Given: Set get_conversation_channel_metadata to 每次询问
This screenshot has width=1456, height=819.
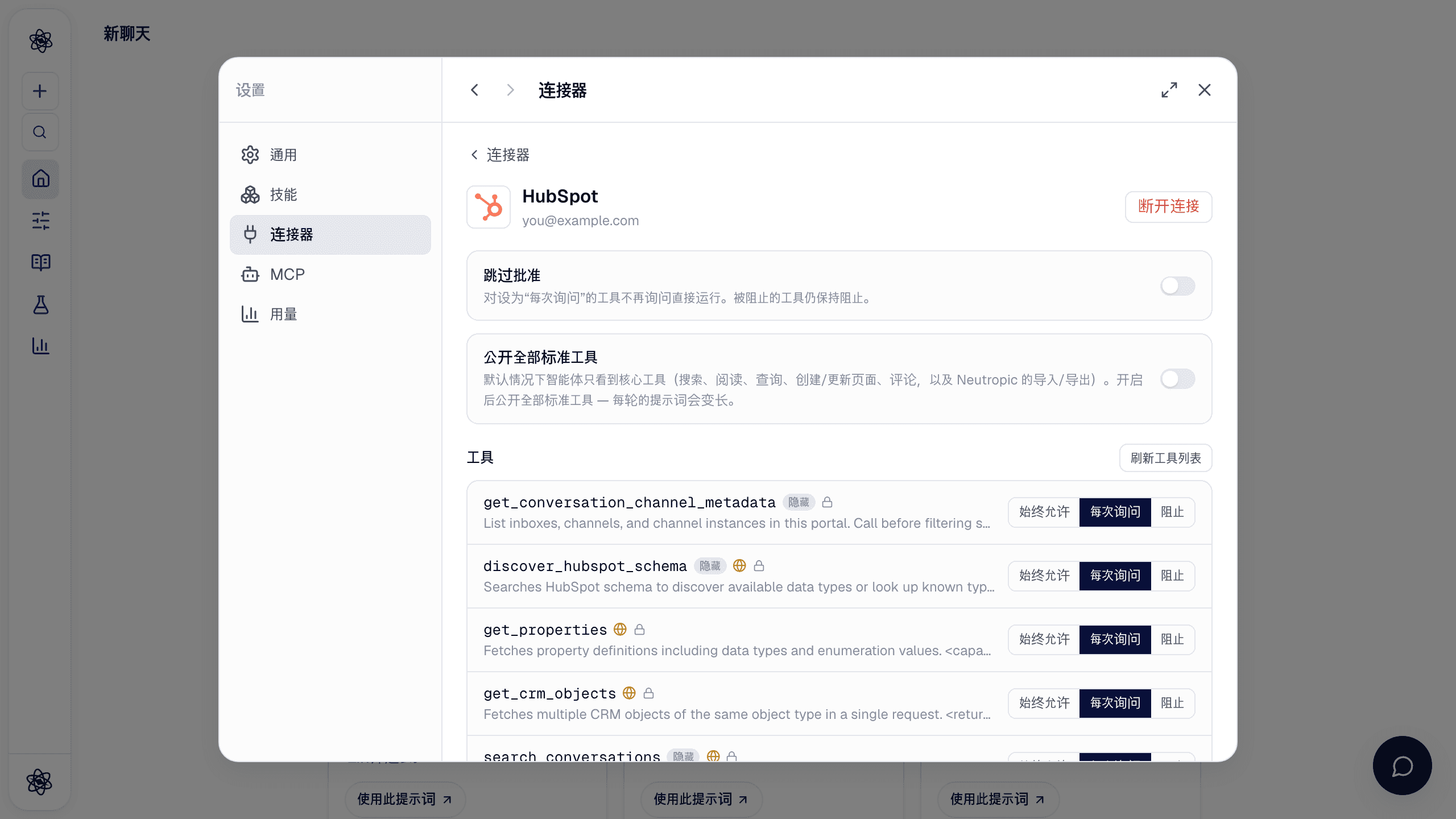Looking at the screenshot, I should [1115, 512].
